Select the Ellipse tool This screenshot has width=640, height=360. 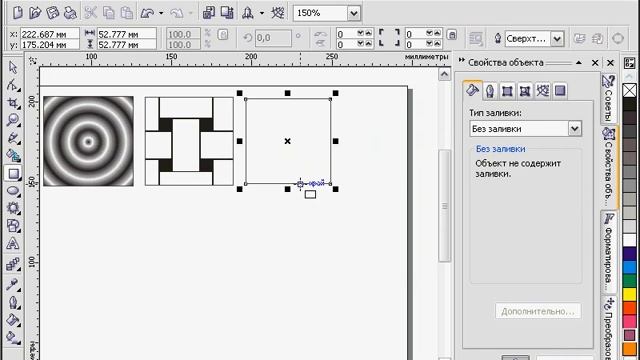tap(13, 191)
